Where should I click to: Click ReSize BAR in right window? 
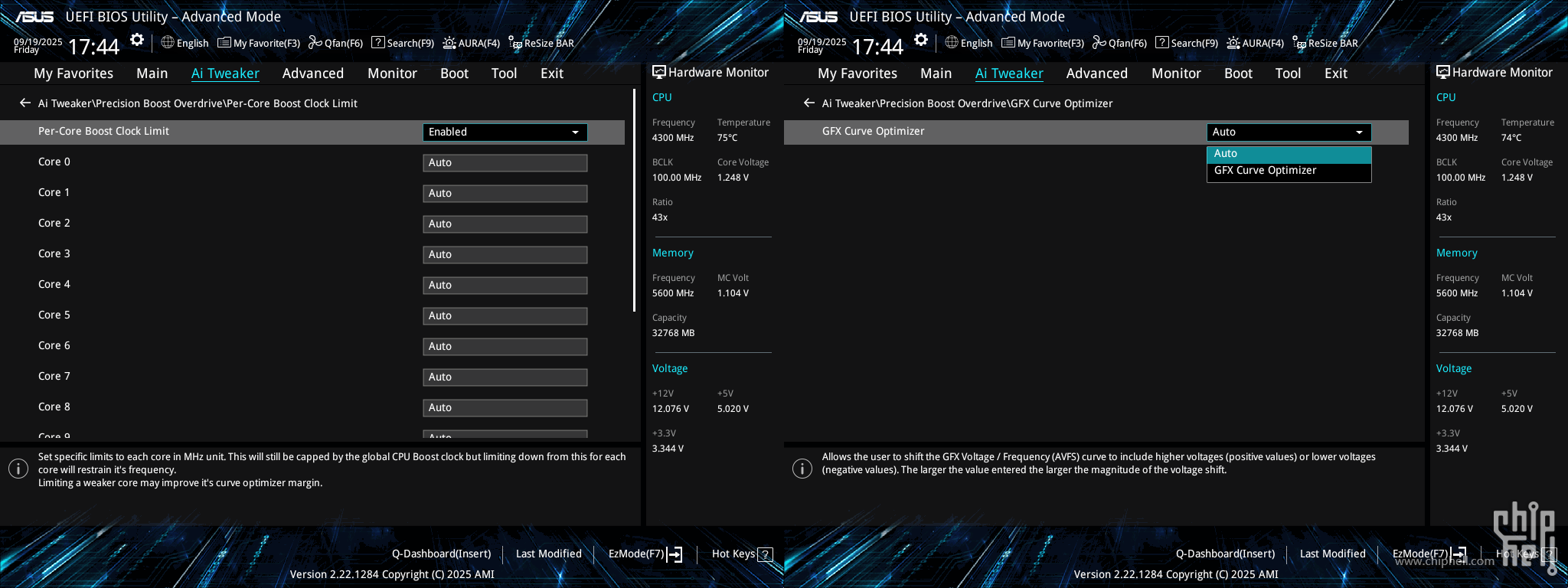pyautogui.click(x=1325, y=43)
